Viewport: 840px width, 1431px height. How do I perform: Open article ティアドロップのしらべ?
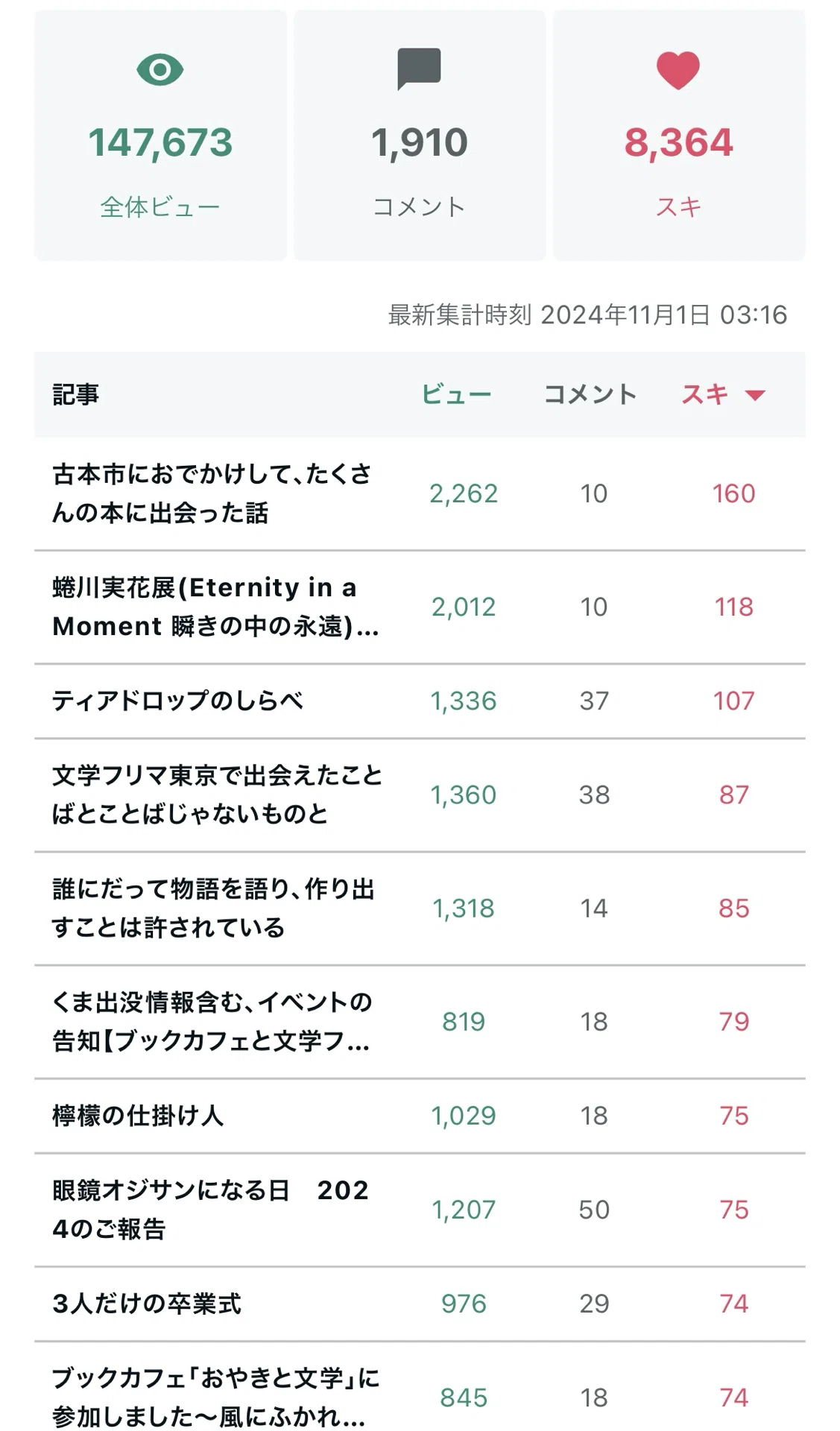(177, 701)
